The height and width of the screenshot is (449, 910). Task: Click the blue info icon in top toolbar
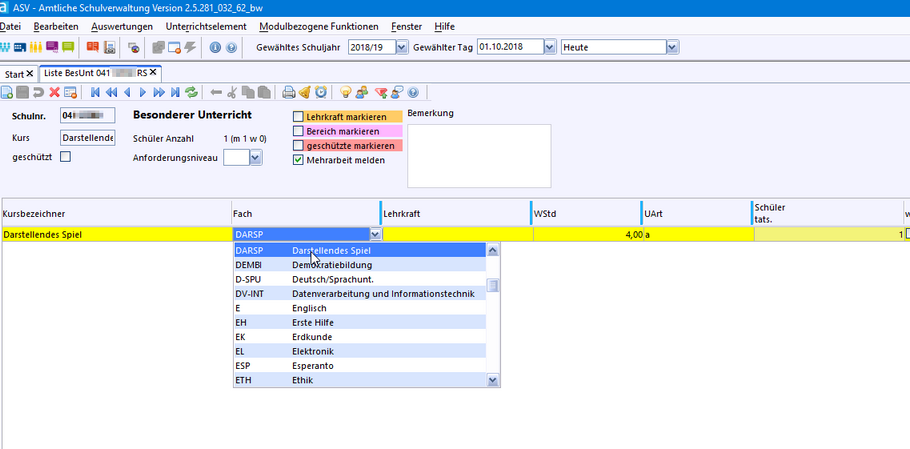[216, 47]
